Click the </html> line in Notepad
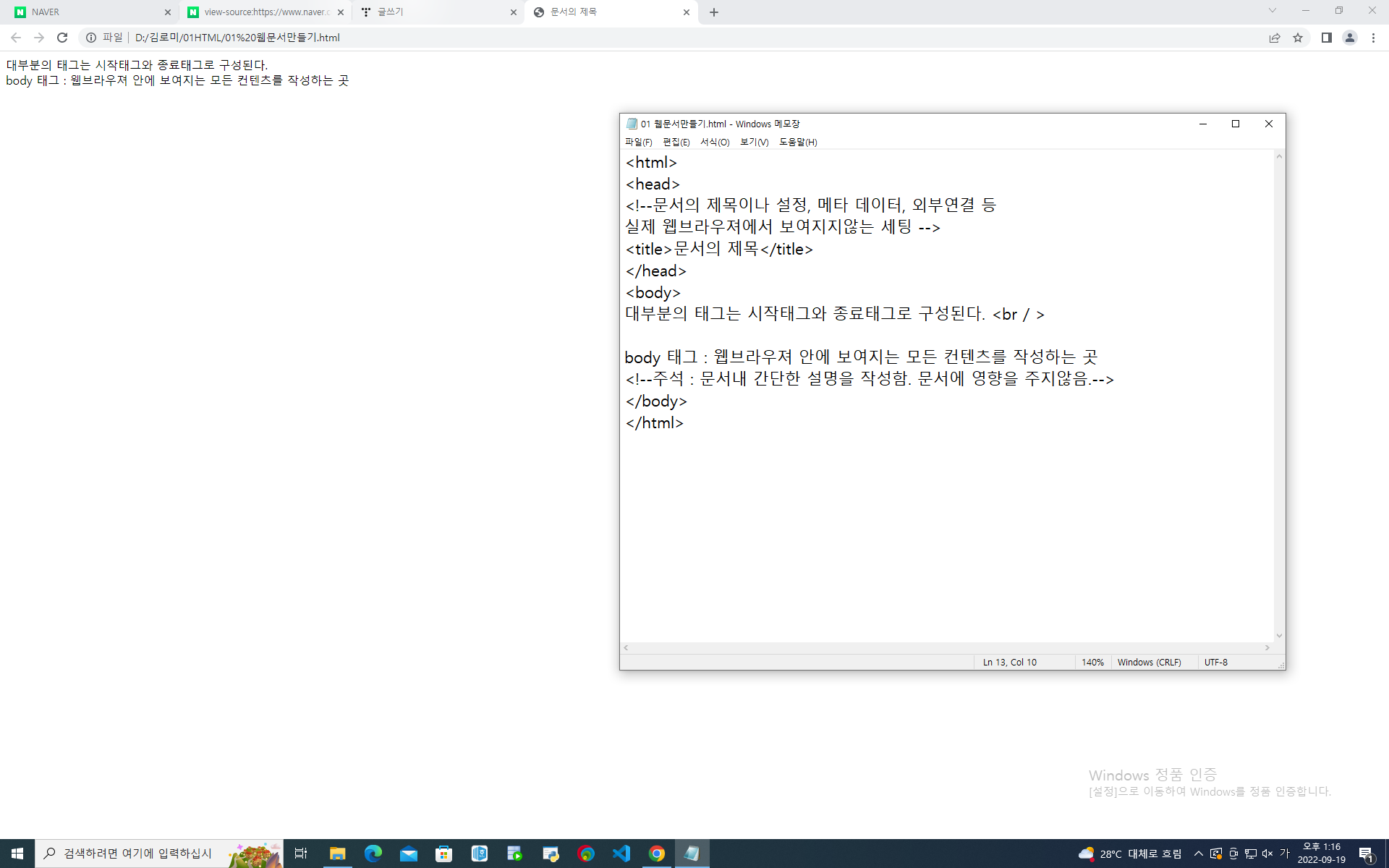The height and width of the screenshot is (868, 1389). click(655, 422)
